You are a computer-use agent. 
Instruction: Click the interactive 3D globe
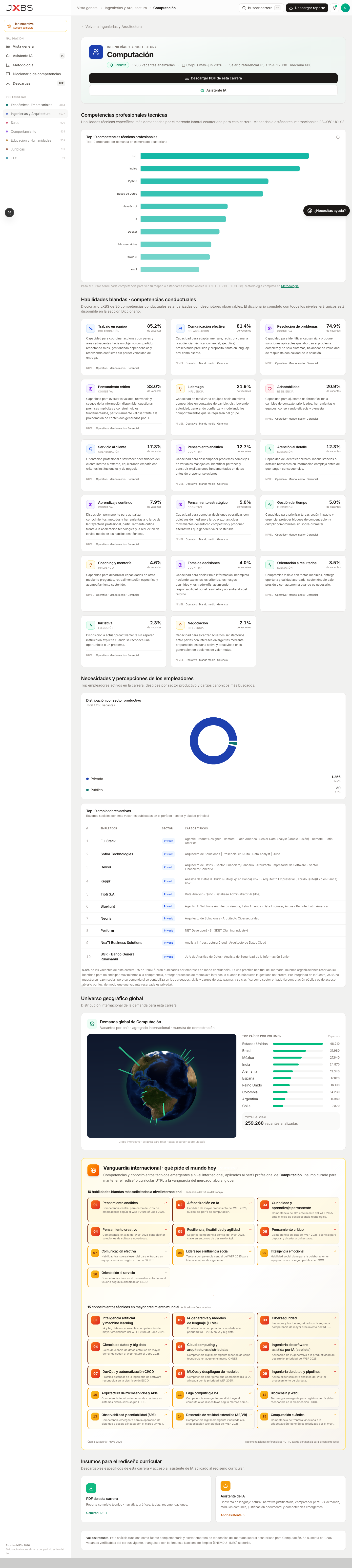tap(161, 1086)
